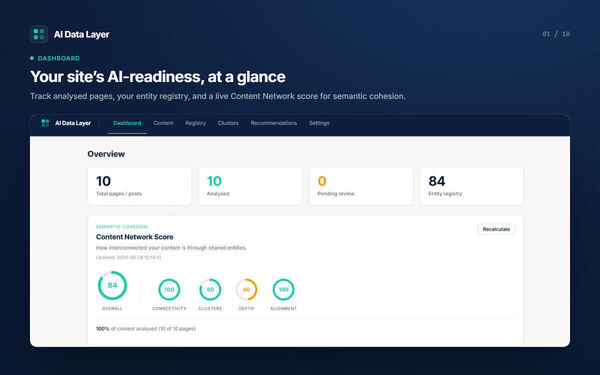The height and width of the screenshot is (375, 600).
Task: Go to the Clusters tab
Action: [228, 123]
